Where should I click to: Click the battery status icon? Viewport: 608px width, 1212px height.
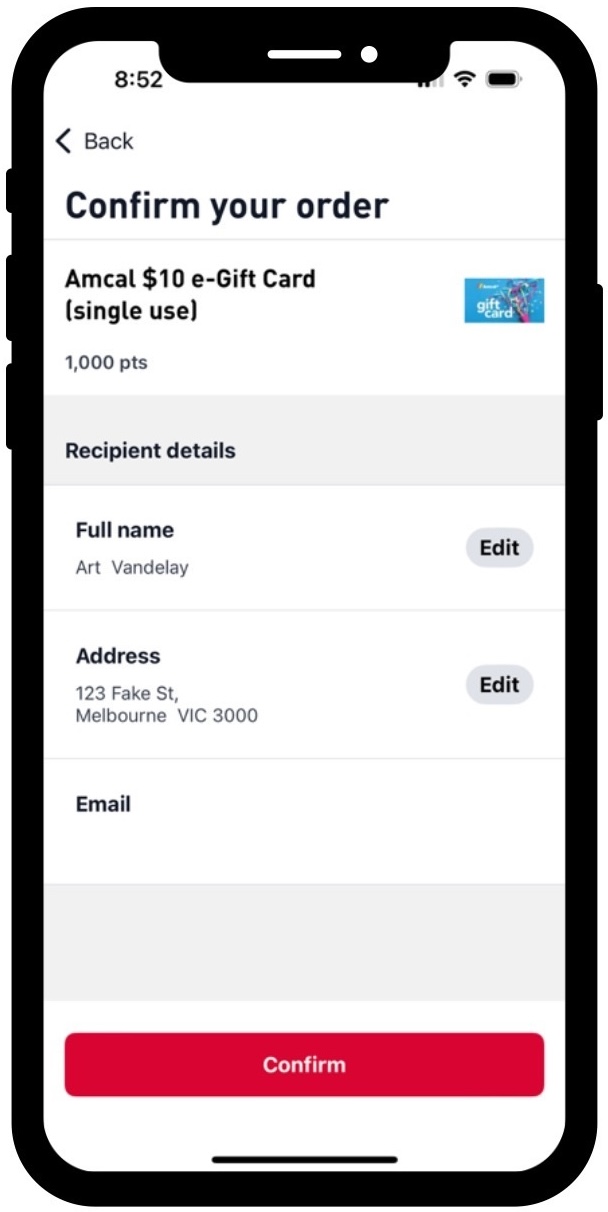coord(503,79)
